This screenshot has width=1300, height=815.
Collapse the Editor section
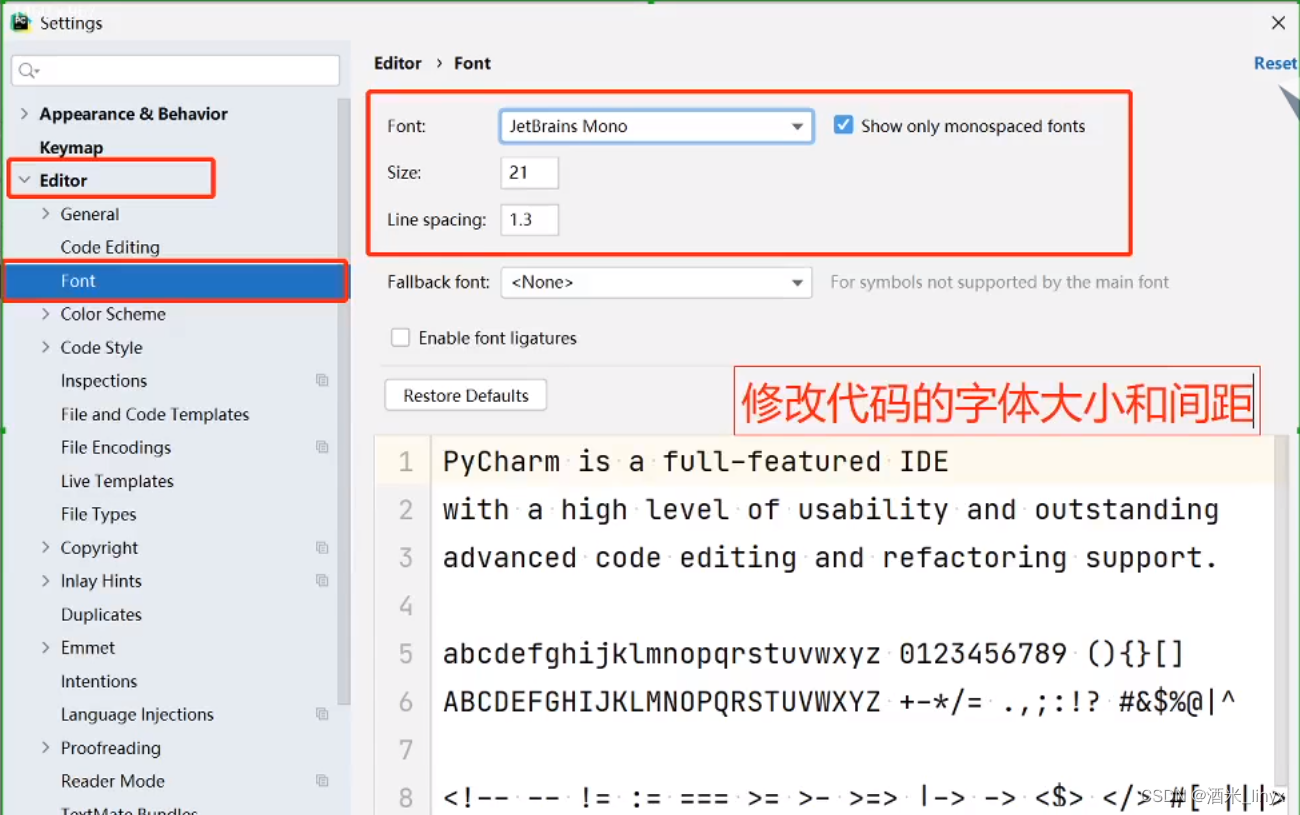coord(24,180)
